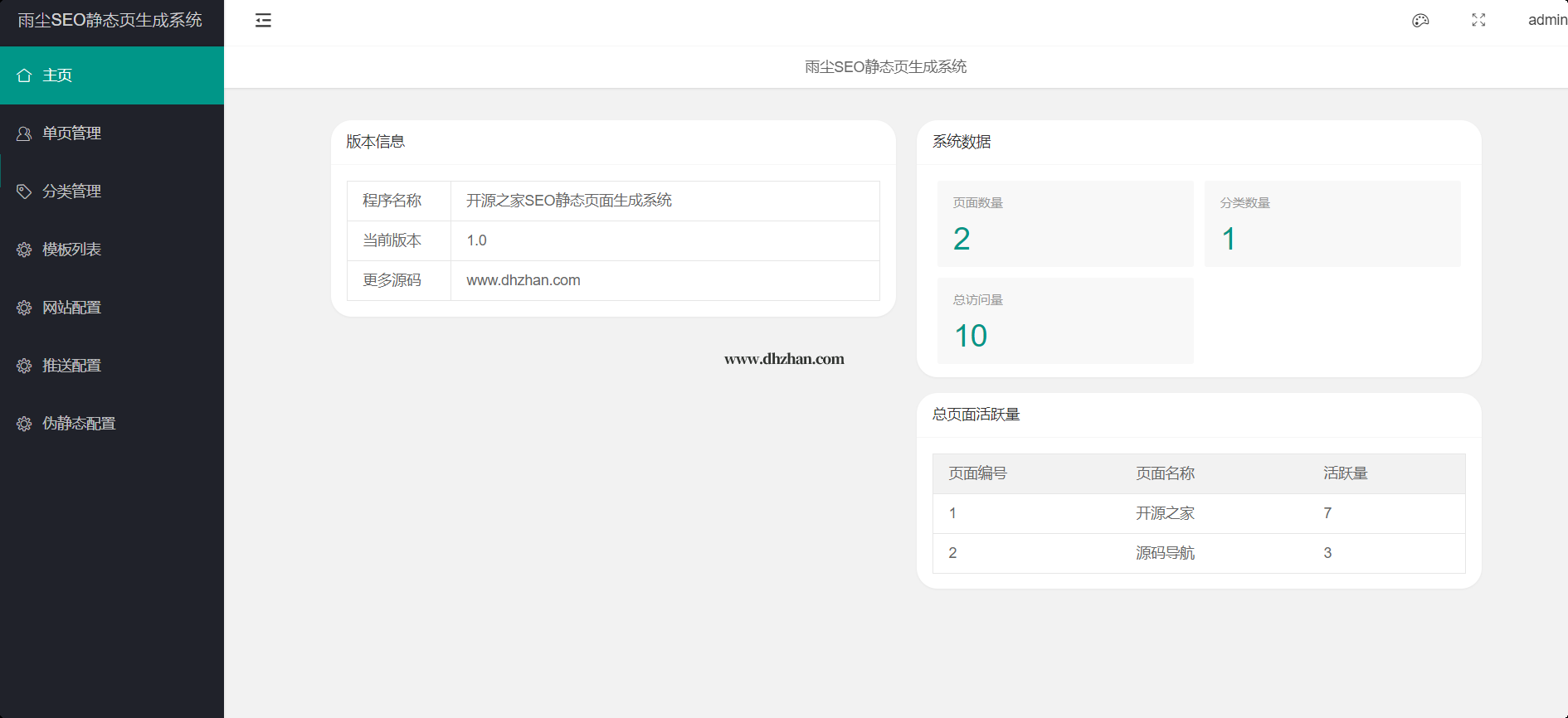
Task: Click the 分类数量 stat card
Action: [1332, 224]
